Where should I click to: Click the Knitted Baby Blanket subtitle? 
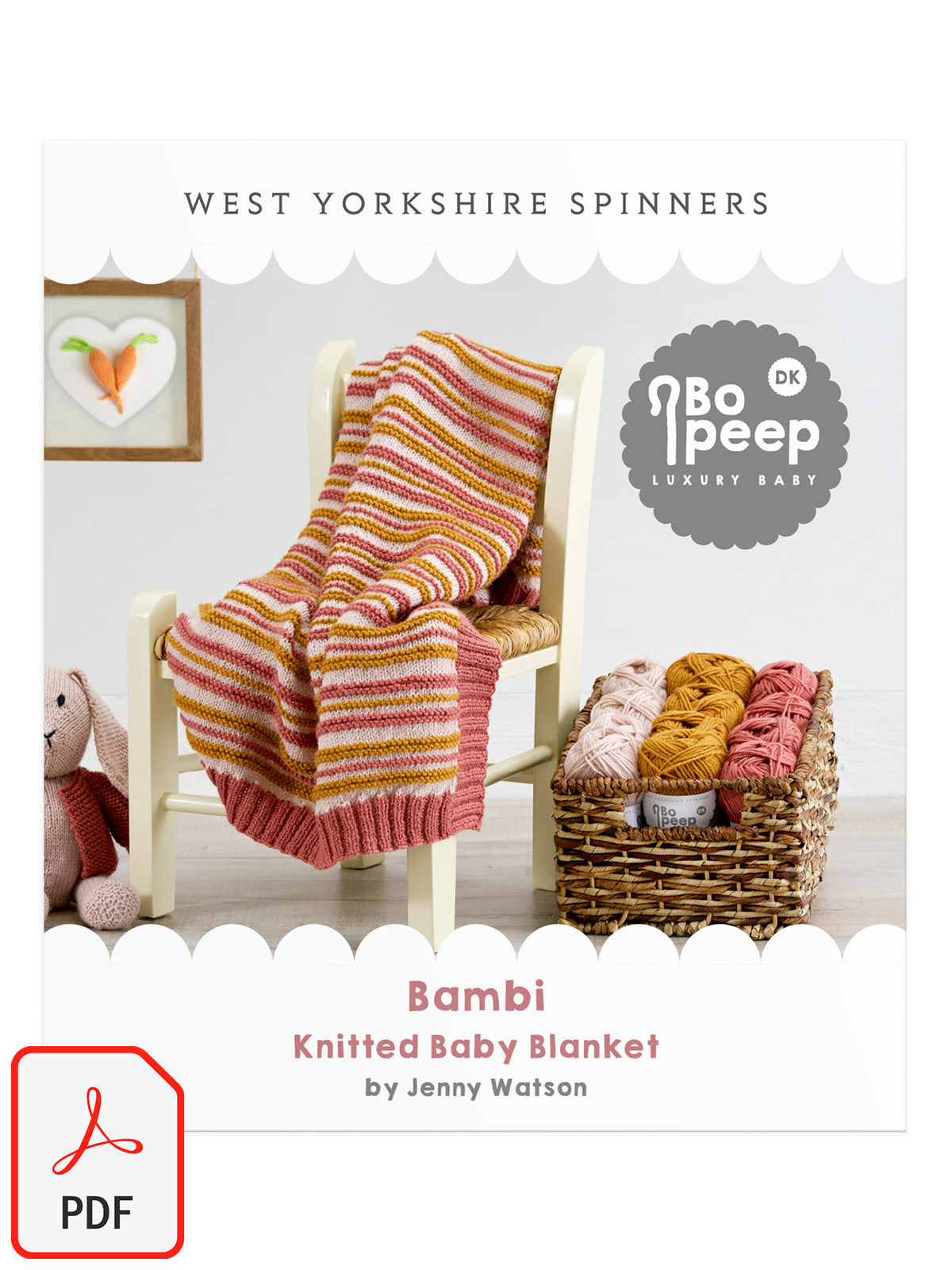[x=477, y=1046]
